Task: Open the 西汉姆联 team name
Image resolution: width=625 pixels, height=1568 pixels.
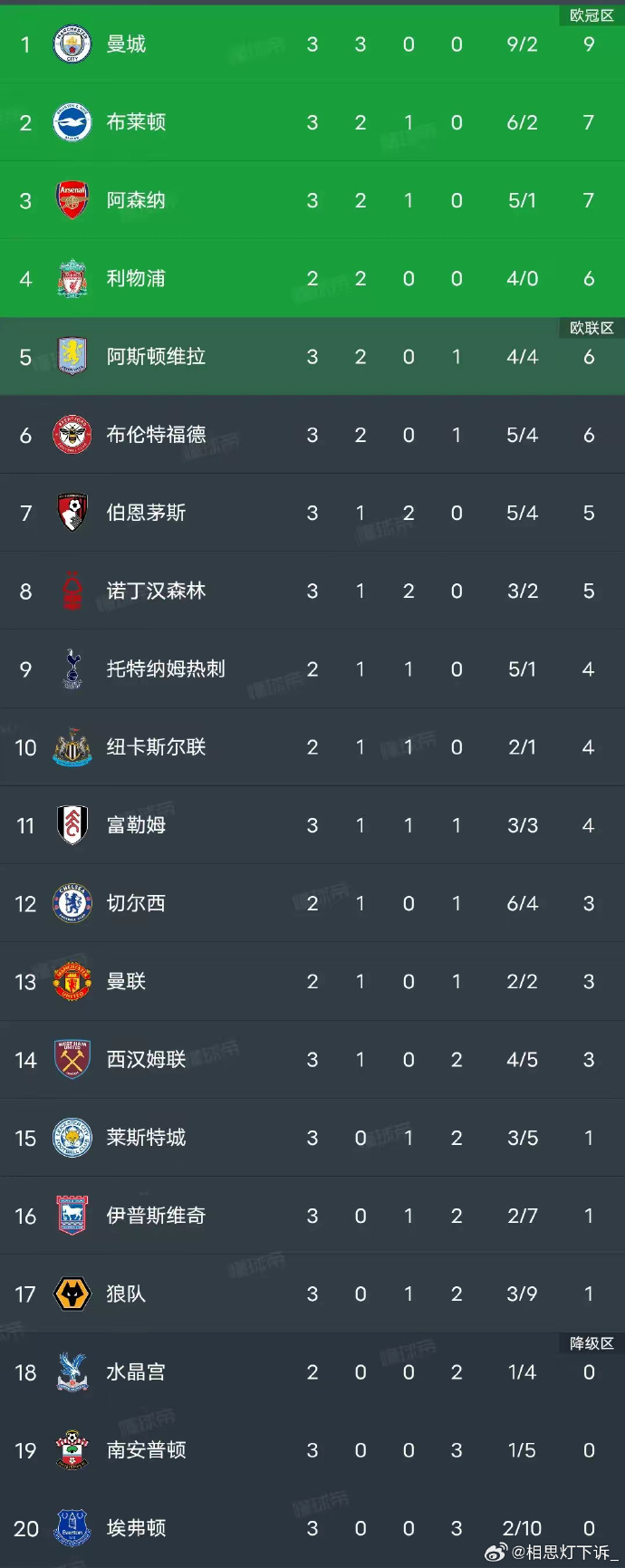Action: (x=147, y=1060)
